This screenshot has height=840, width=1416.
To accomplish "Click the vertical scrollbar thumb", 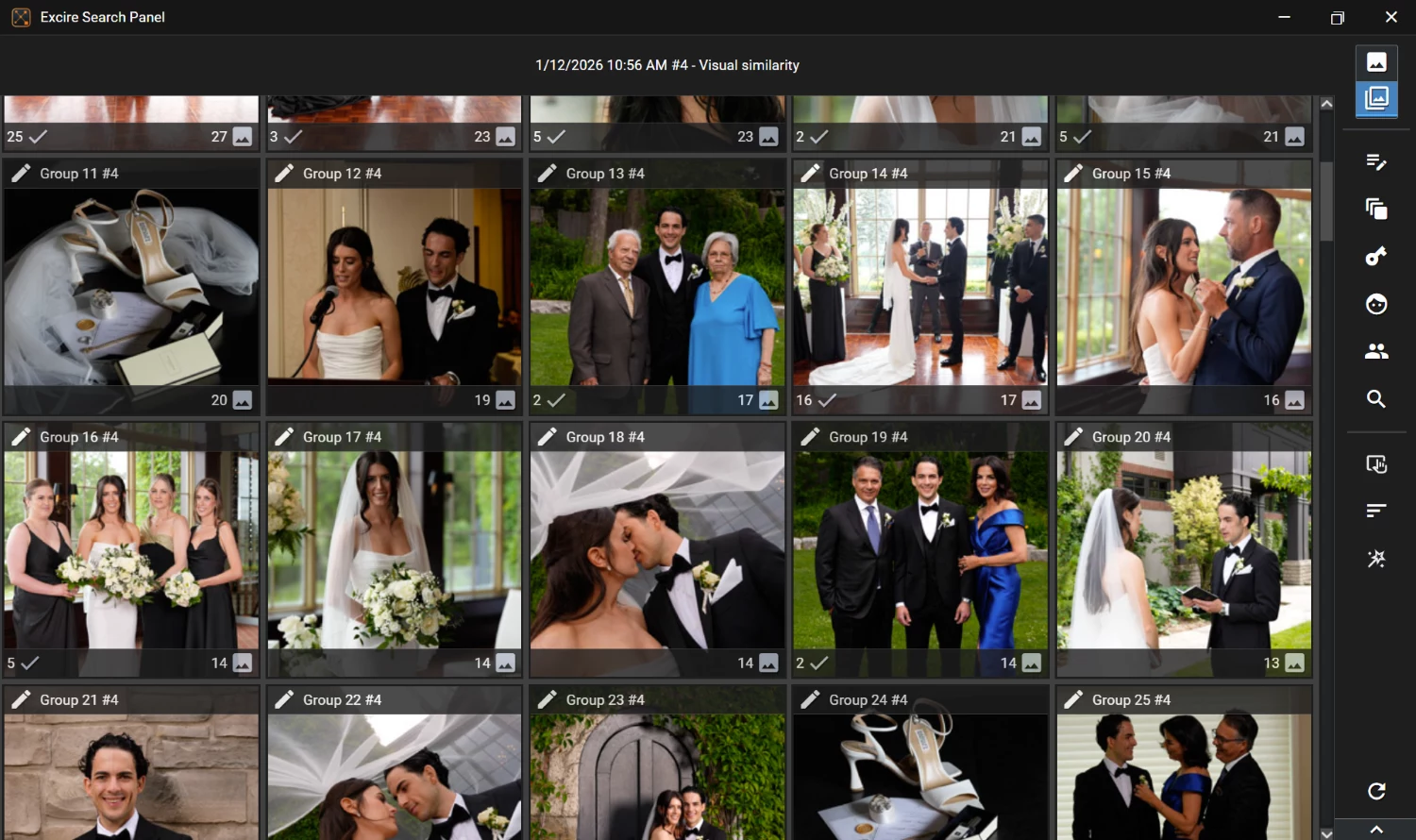I will (1326, 201).
